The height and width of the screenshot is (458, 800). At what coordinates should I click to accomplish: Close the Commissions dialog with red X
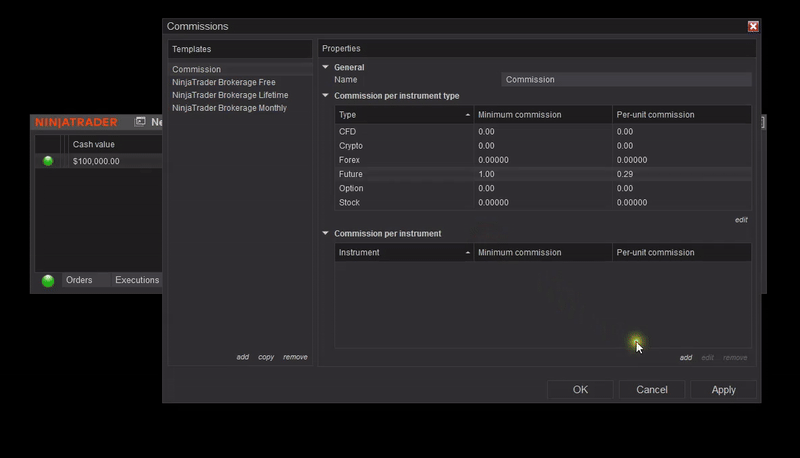753,26
